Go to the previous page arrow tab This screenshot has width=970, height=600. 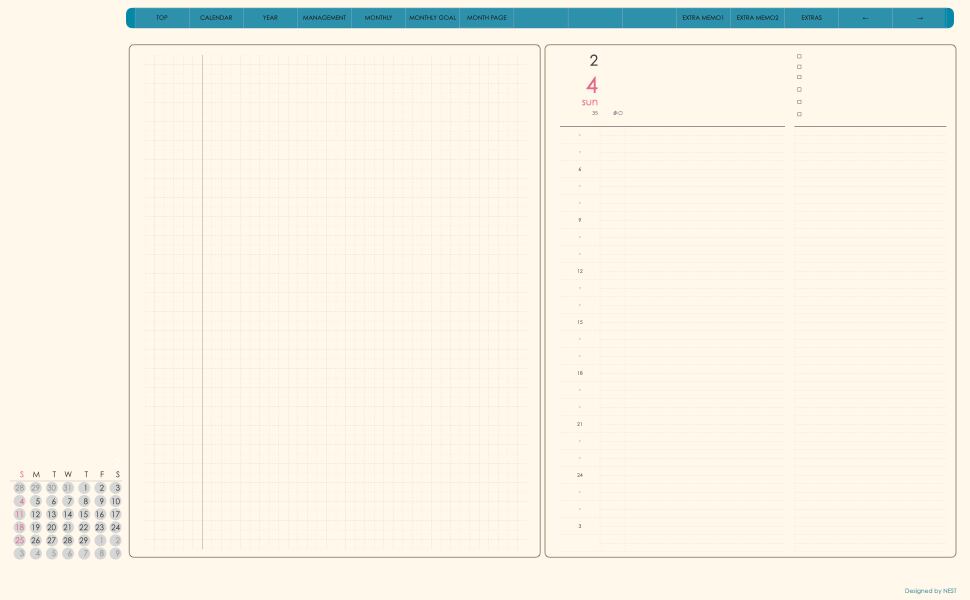[865, 18]
